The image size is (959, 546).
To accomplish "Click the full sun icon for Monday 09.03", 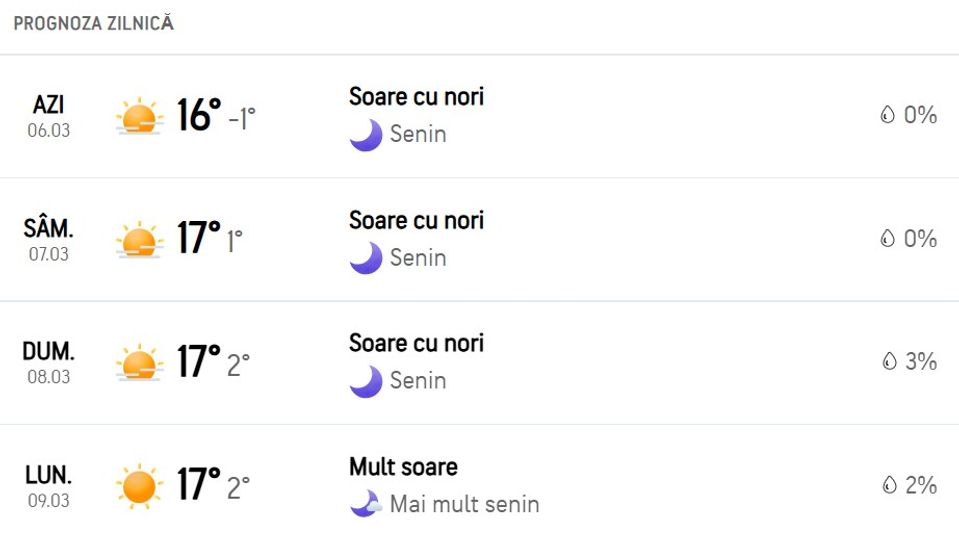I will (x=139, y=486).
